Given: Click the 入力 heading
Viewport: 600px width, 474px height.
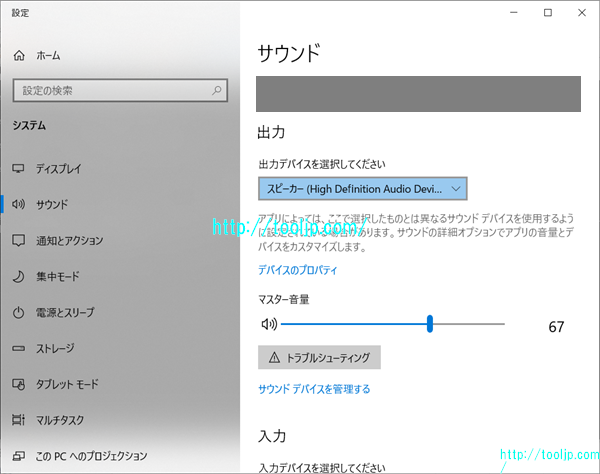Looking at the screenshot, I should pos(272,436).
